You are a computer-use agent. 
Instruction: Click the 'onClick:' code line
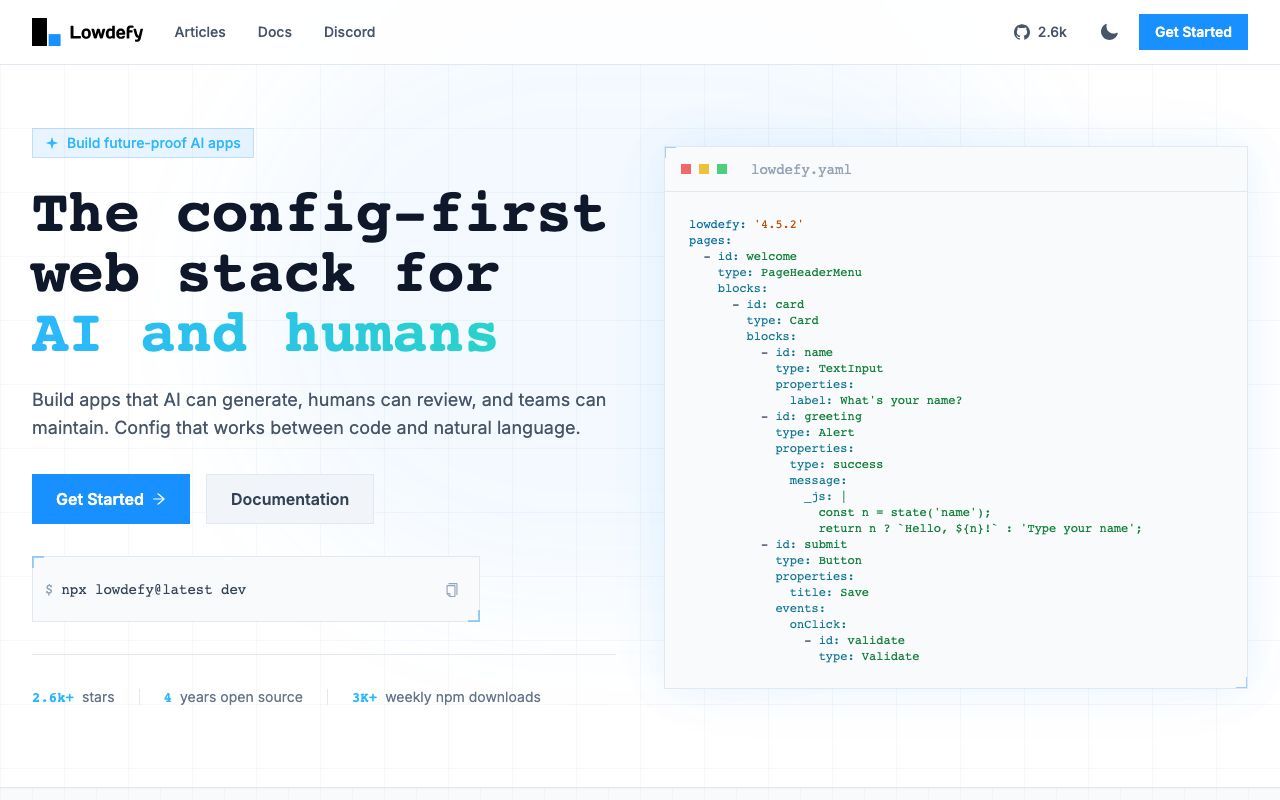(x=819, y=624)
